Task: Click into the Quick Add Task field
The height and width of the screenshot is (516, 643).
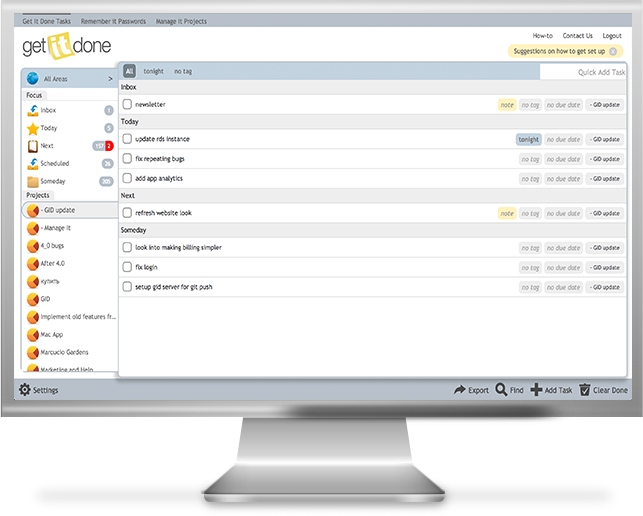Action: (x=584, y=72)
